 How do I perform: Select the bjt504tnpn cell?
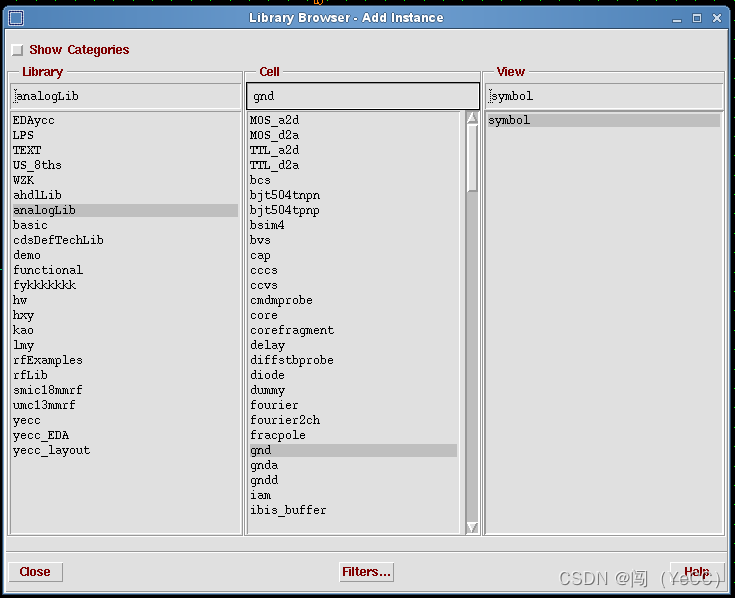(x=285, y=195)
